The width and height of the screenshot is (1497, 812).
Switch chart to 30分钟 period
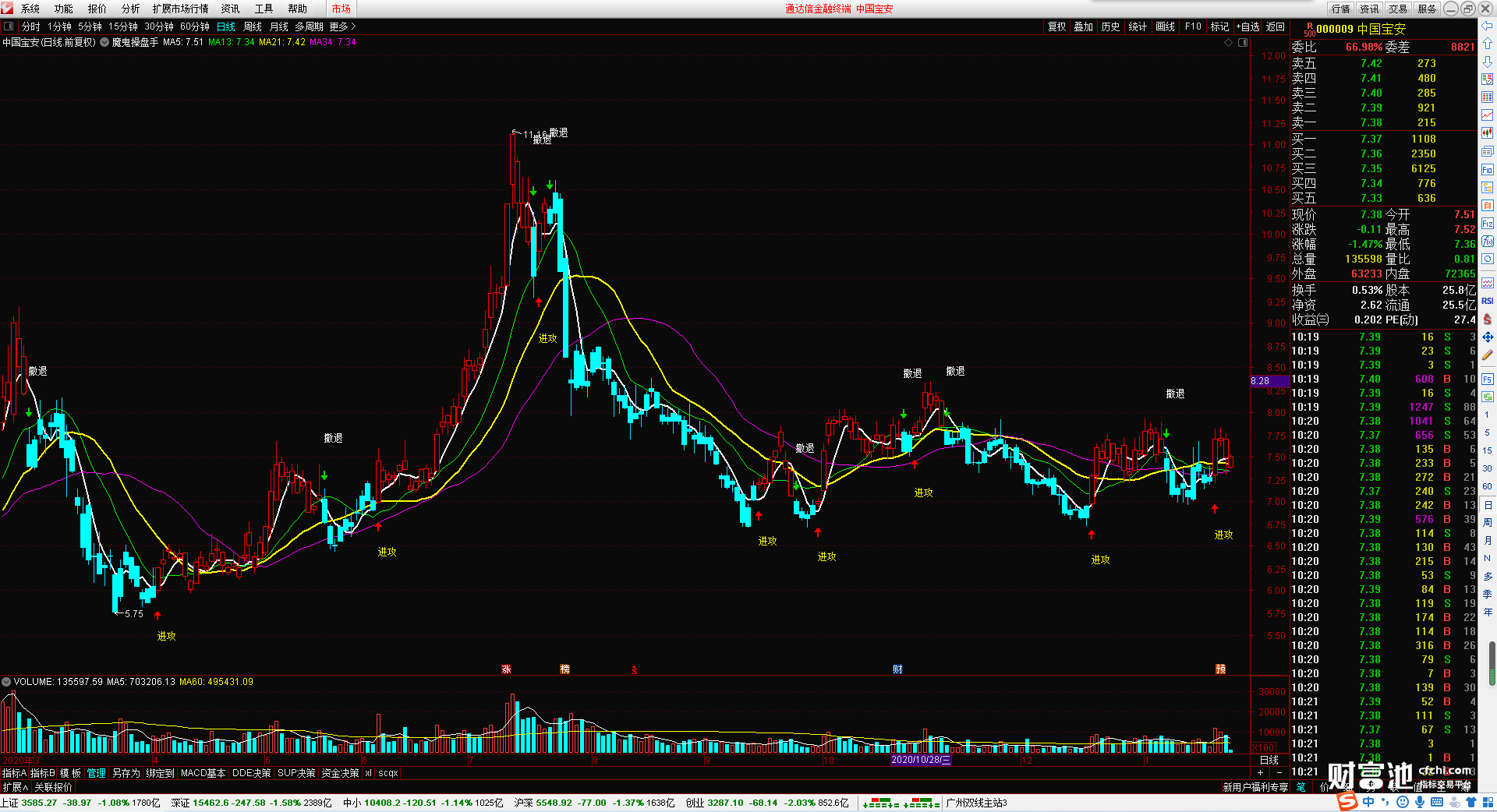[x=159, y=26]
